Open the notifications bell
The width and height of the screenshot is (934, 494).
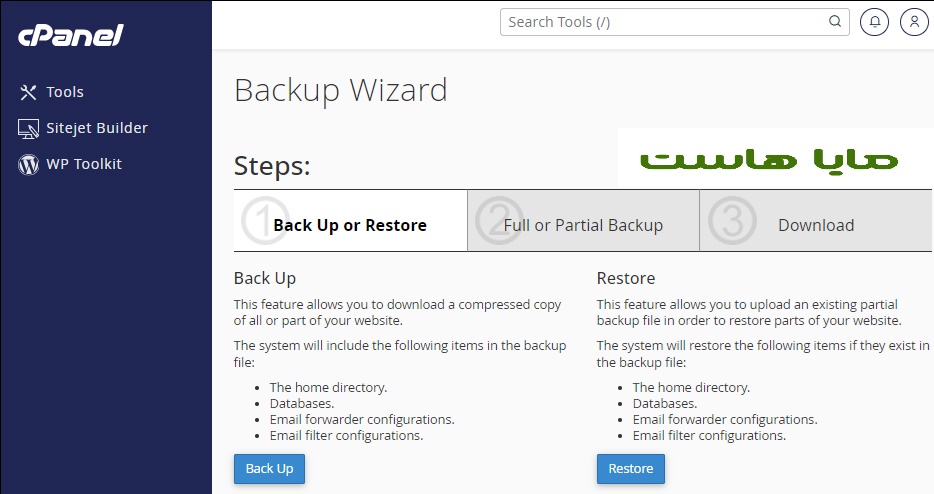pos(874,22)
